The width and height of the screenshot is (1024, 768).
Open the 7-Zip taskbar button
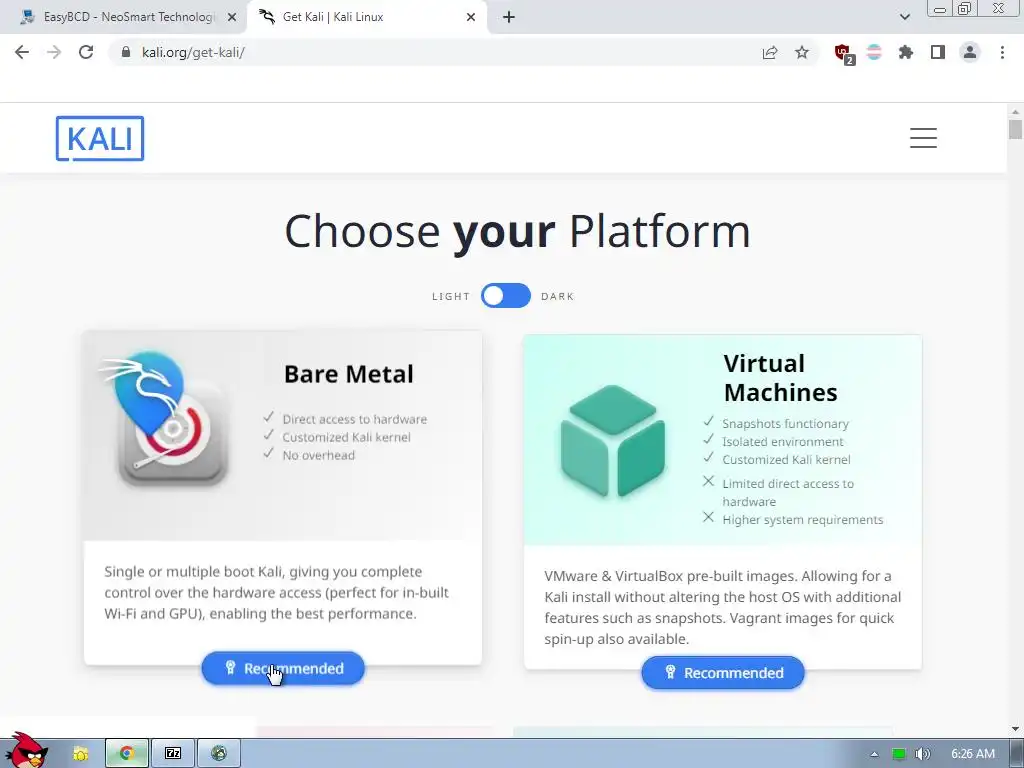(172, 754)
